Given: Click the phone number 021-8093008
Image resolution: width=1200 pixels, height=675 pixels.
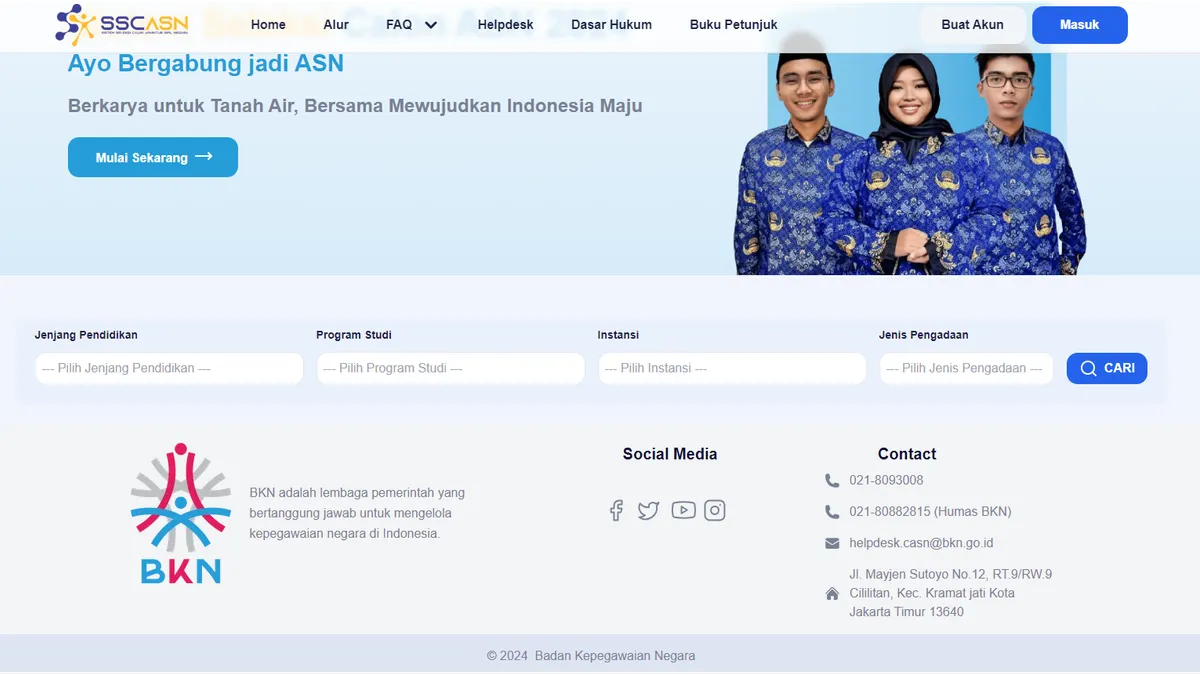Looking at the screenshot, I should point(886,480).
